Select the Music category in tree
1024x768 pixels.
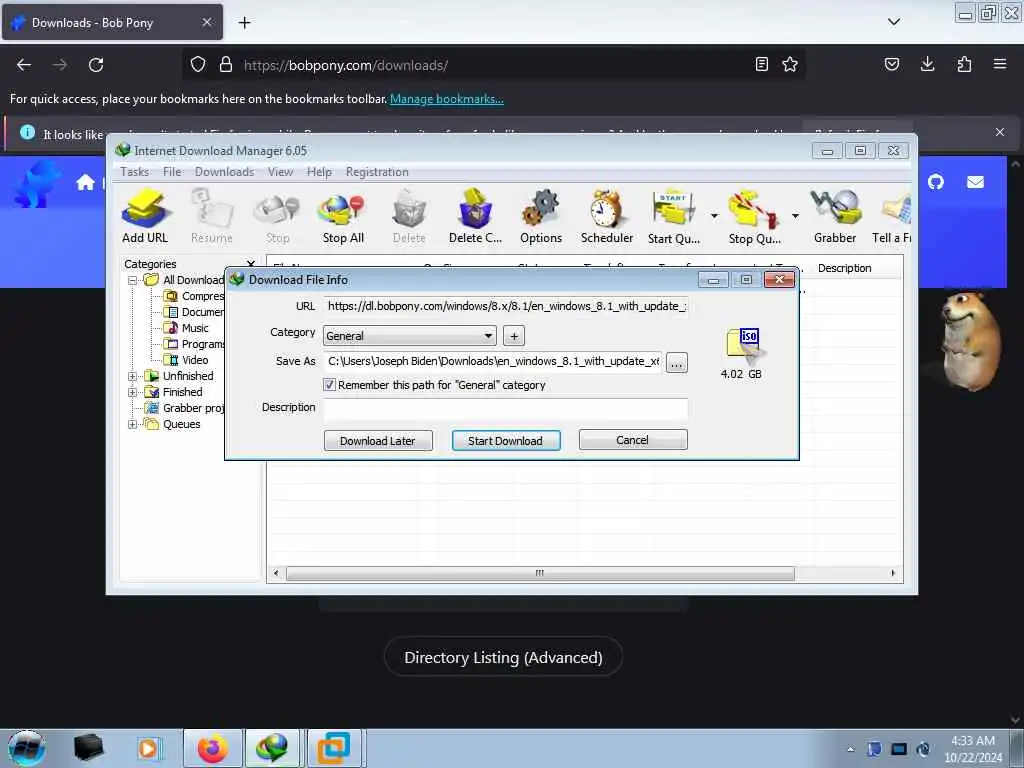point(195,328)
